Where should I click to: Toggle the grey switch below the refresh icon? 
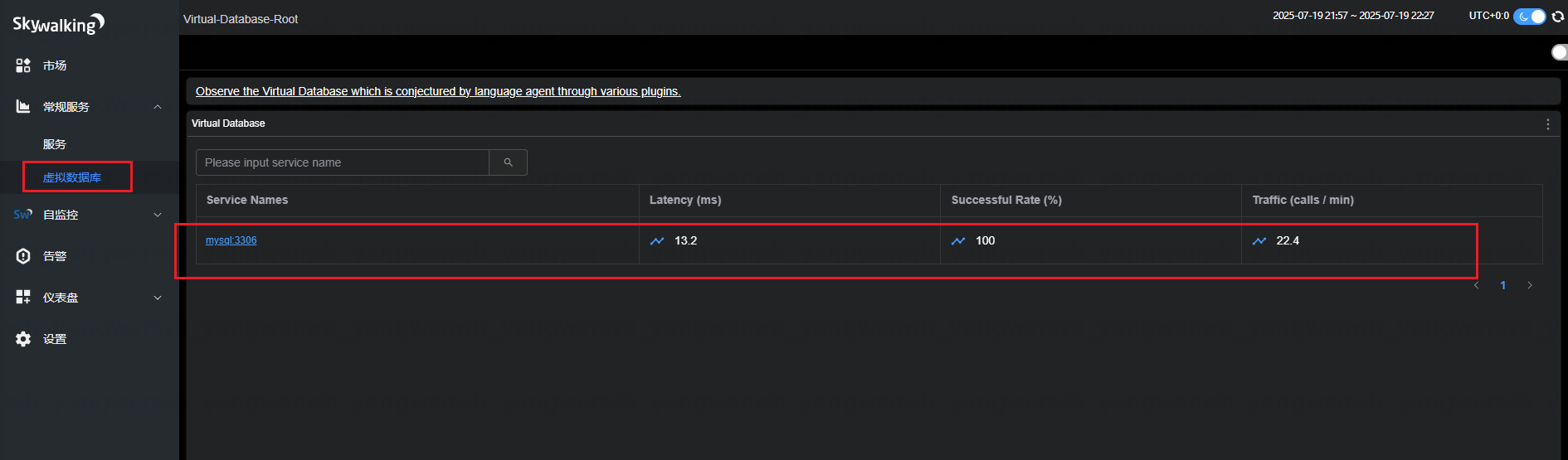click(1559, 52)
